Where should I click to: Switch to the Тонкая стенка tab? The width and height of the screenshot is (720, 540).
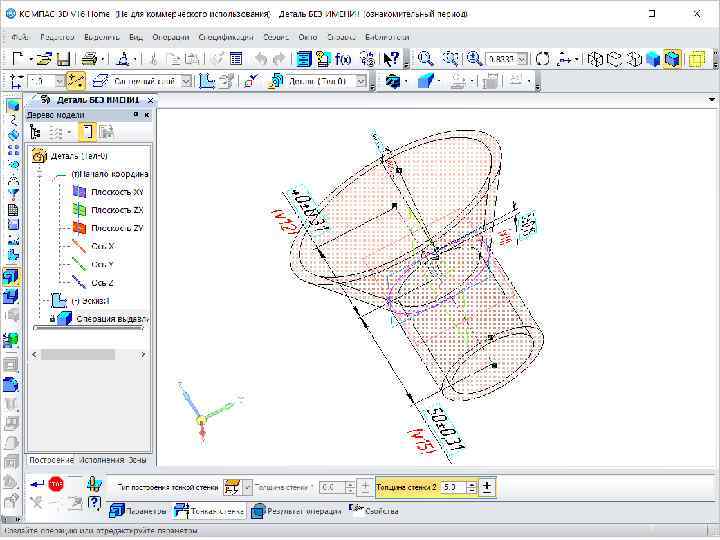[209, 511]
